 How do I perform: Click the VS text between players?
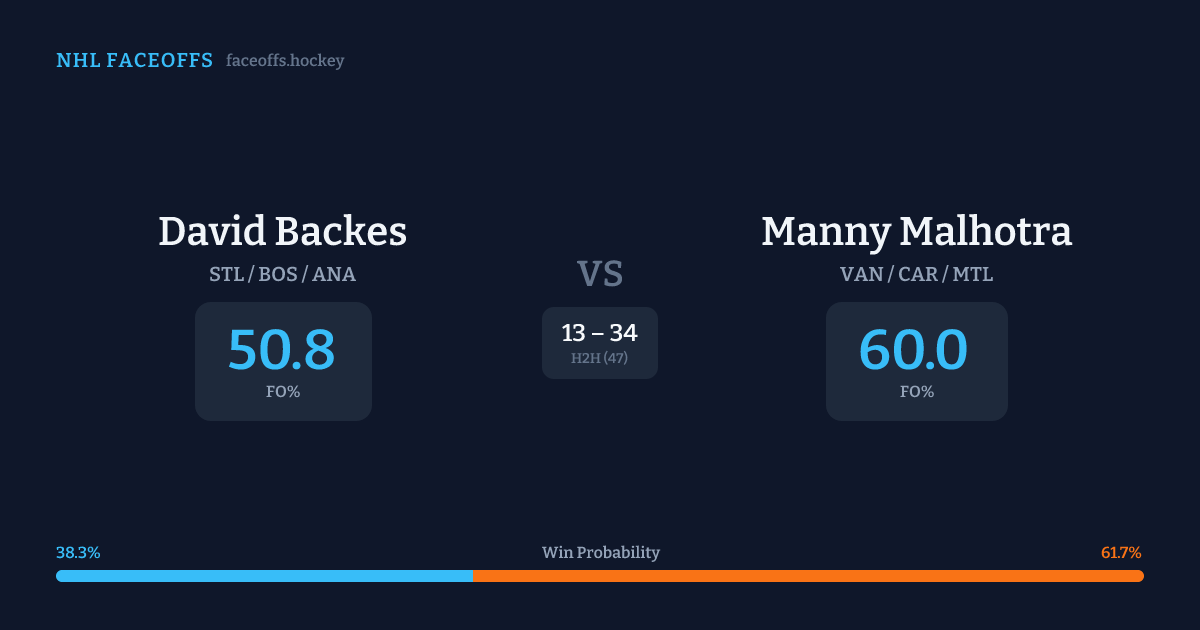600,274
